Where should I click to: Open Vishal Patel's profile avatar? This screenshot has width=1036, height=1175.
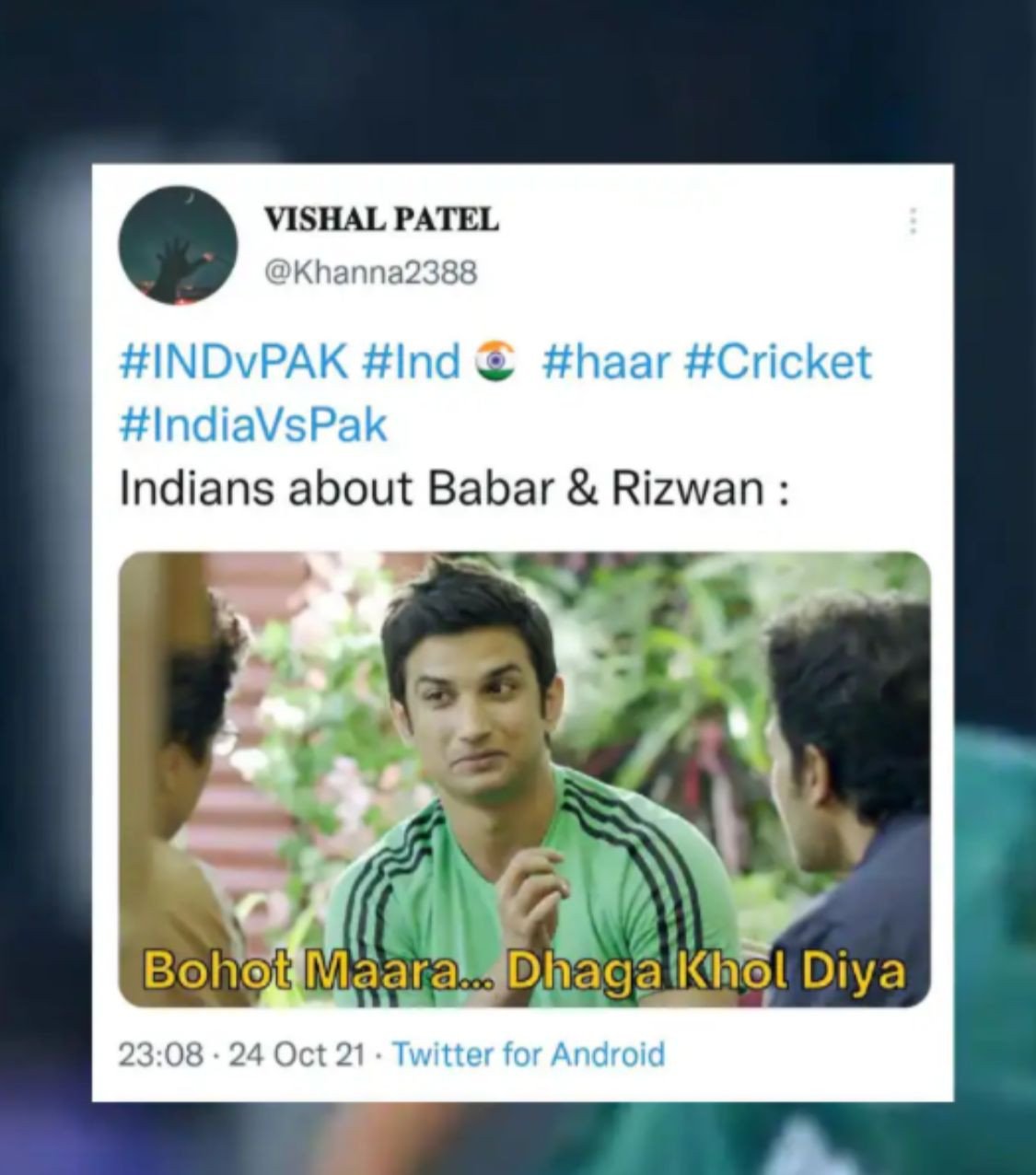(178, 245)
